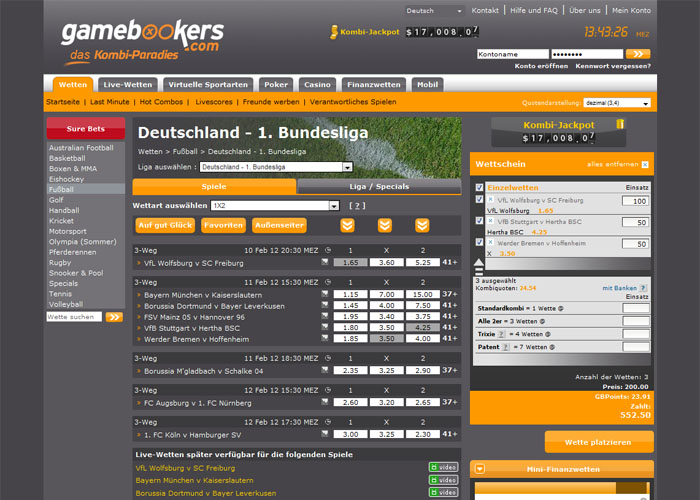Open stats icon for Borussia M'gladbach v Schalke 04
The height and width of the screenshot is (500, 700).
(325, 370)
